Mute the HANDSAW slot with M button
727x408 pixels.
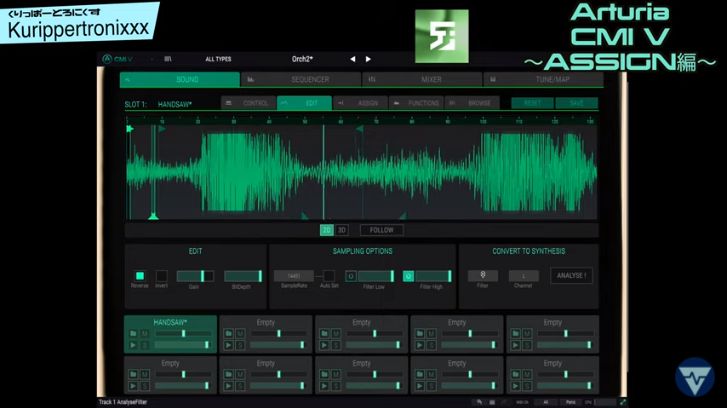[145, 333]
